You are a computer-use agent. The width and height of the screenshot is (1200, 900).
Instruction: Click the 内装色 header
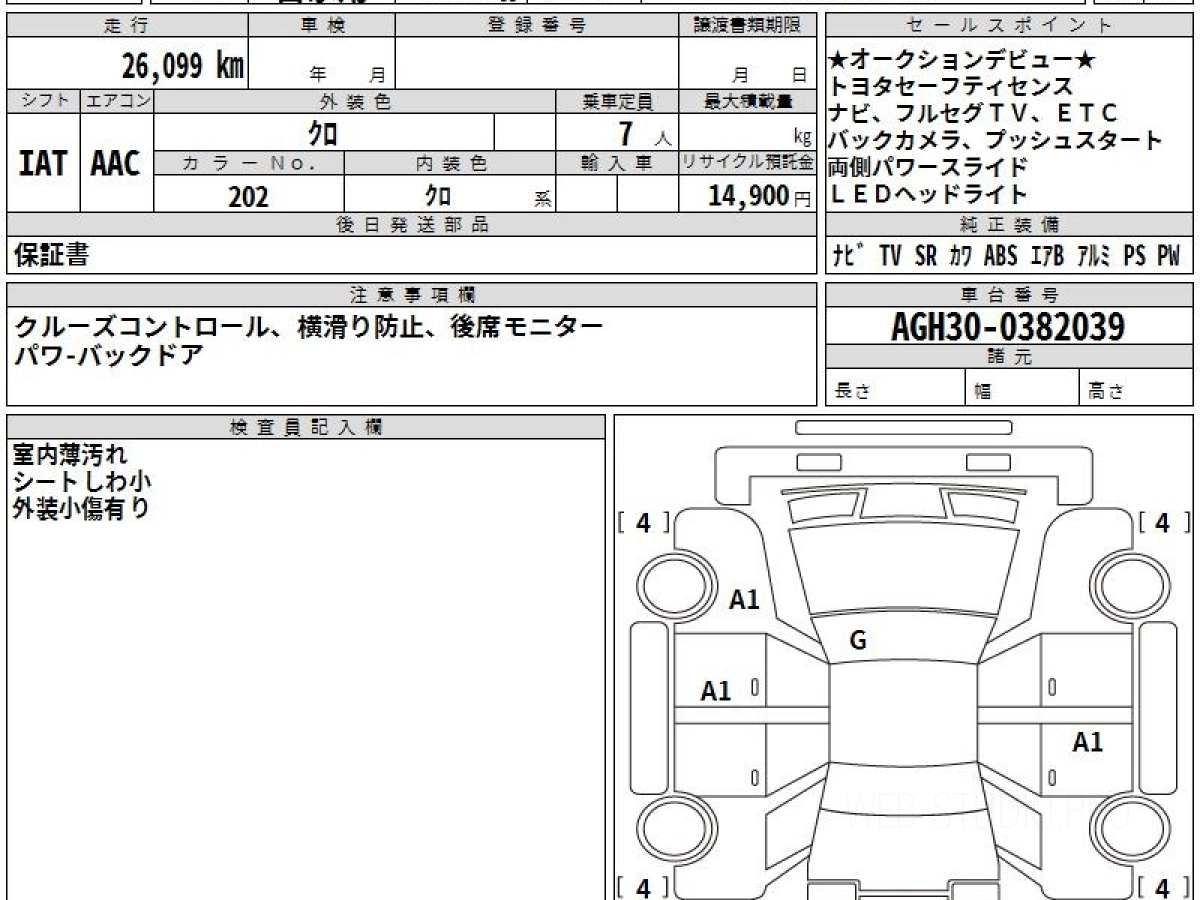[x=450, y=163]
